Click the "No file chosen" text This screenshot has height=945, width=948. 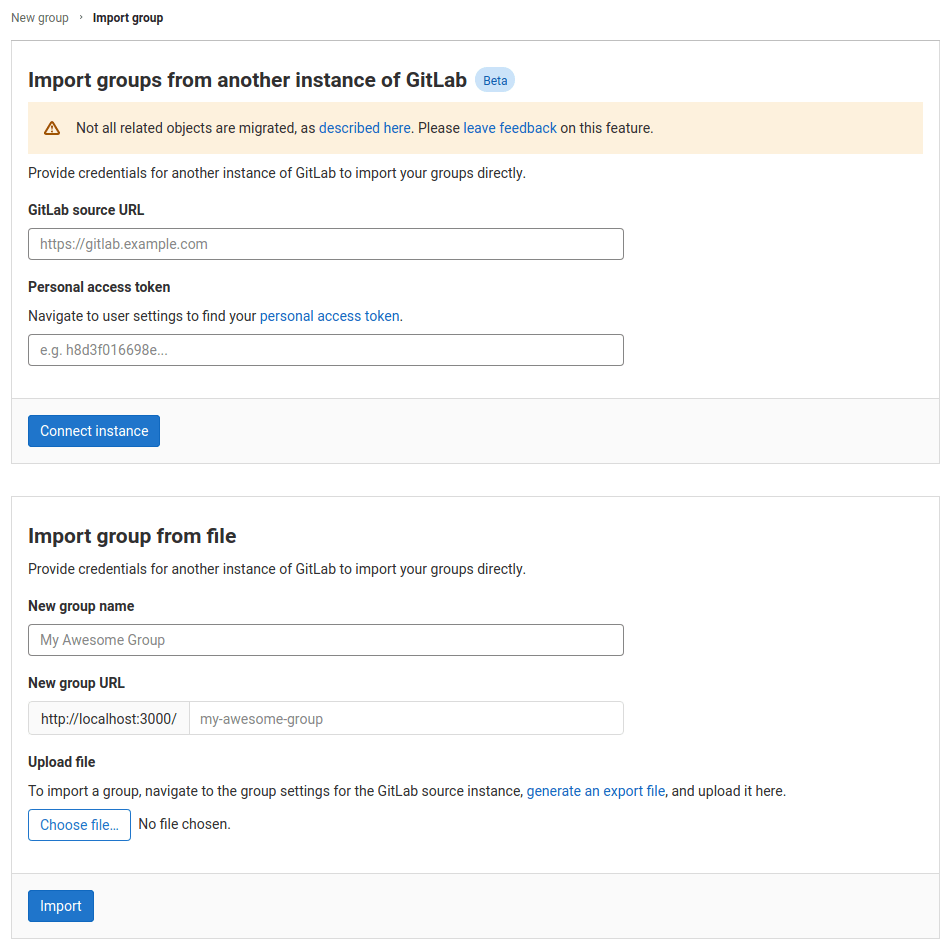coord(184,824)
